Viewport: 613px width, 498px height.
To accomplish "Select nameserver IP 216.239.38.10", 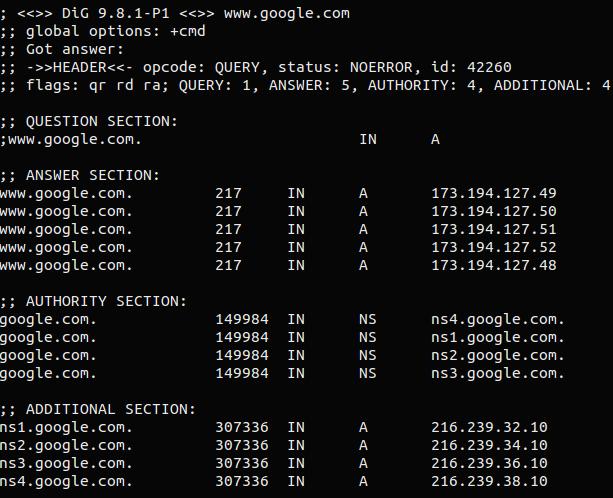I will point(489,481).
